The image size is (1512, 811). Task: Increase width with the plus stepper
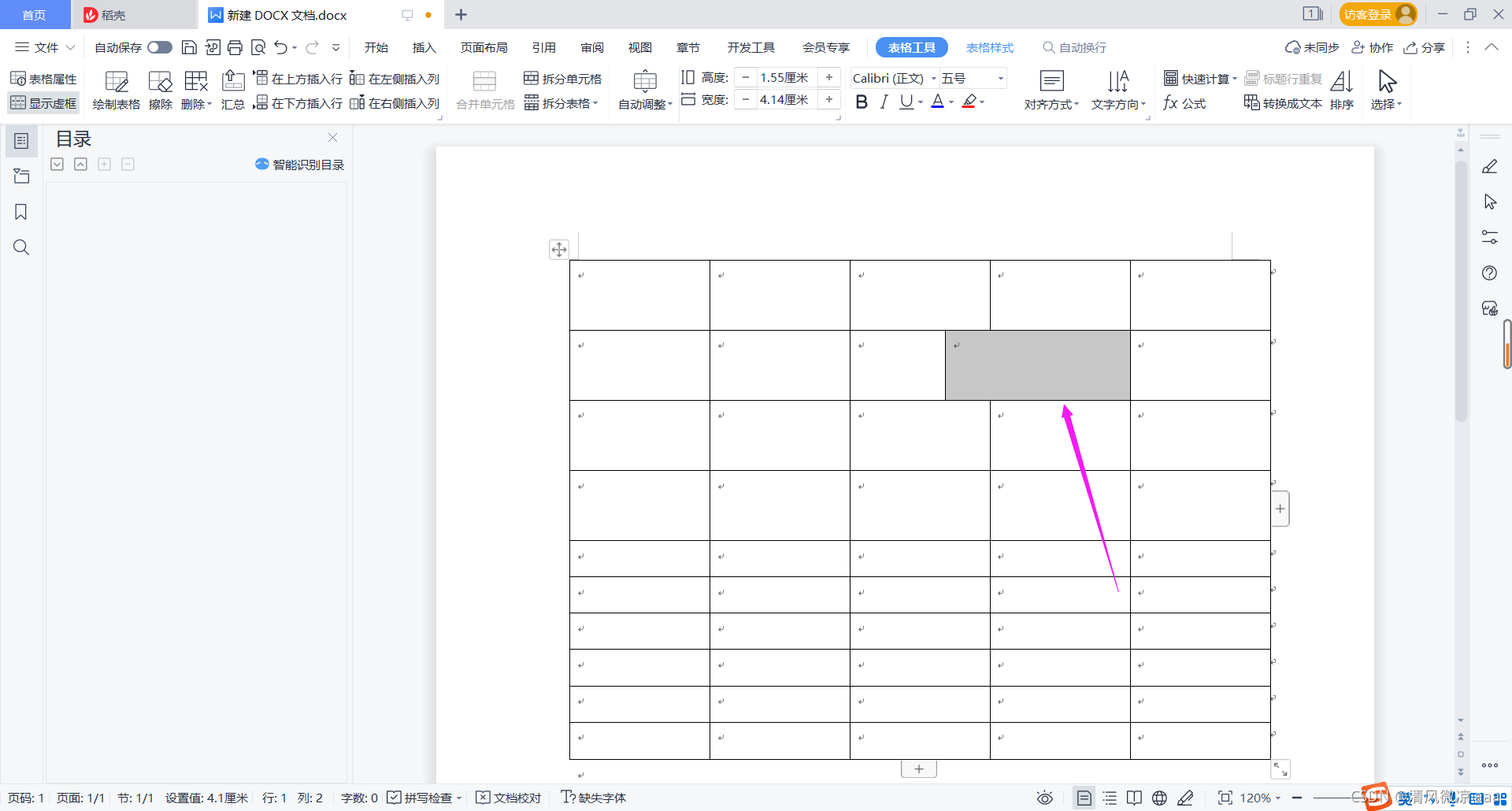coord(829,99)
